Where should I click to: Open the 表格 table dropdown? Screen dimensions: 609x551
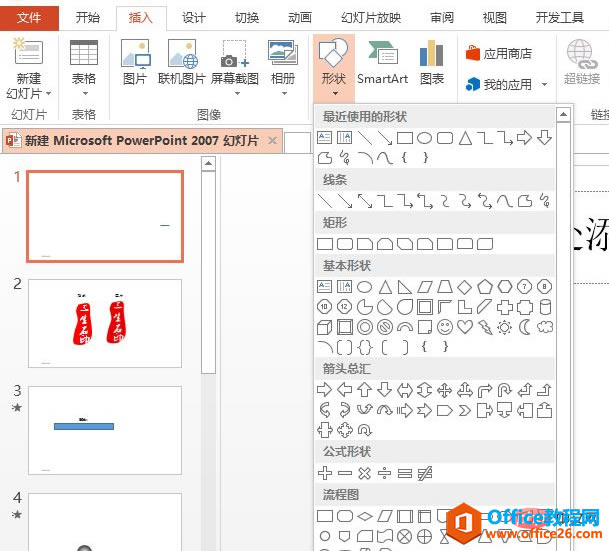(84, 68)
